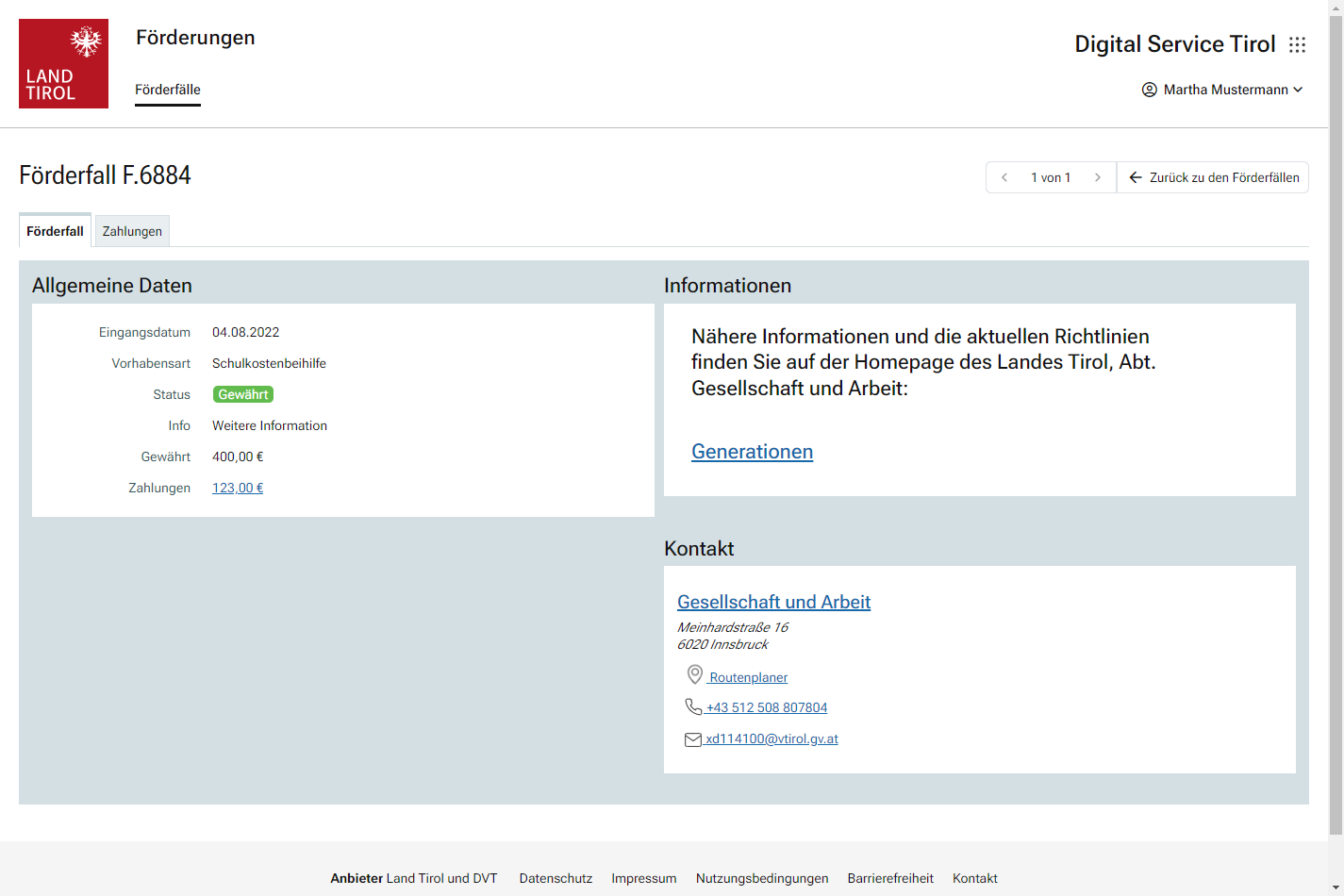Click Zurück zu den Förderfällen button

[x=1213, y=177]
